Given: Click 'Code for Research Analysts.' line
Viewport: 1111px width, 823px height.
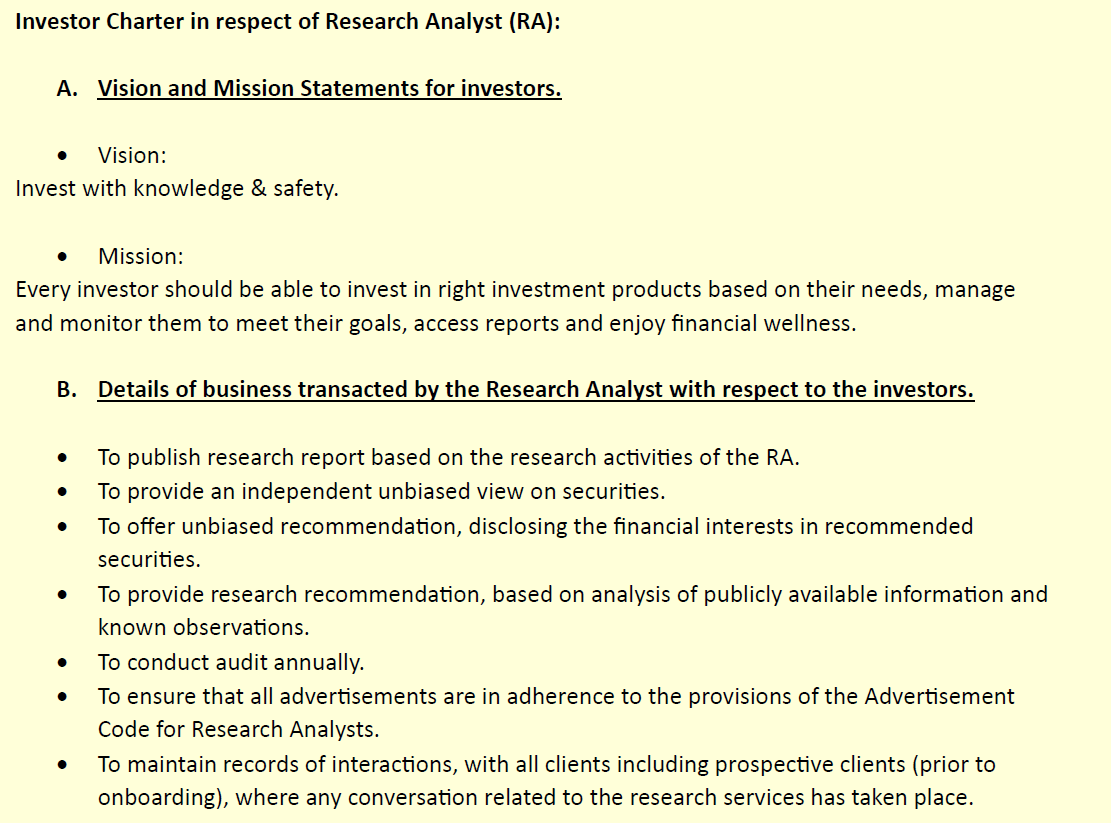Looking at the screenshot, I should tap(238, 730).
